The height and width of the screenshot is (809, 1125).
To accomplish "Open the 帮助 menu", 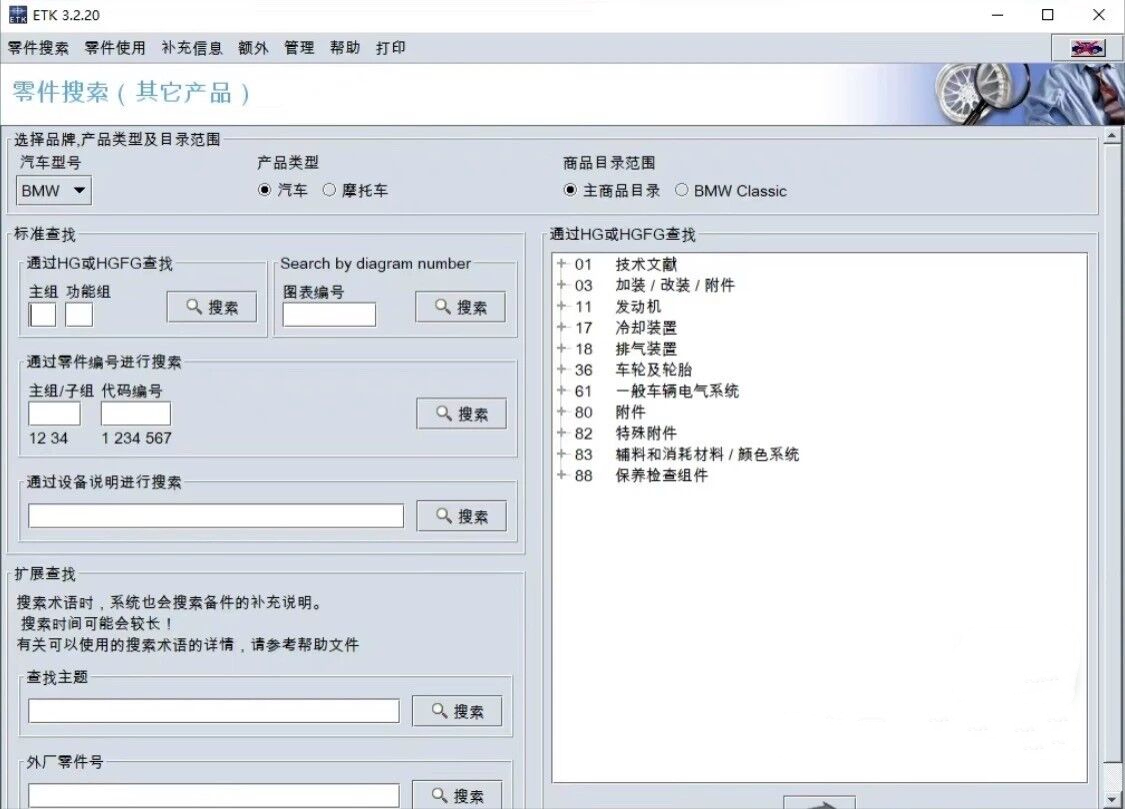I will 345,48.
